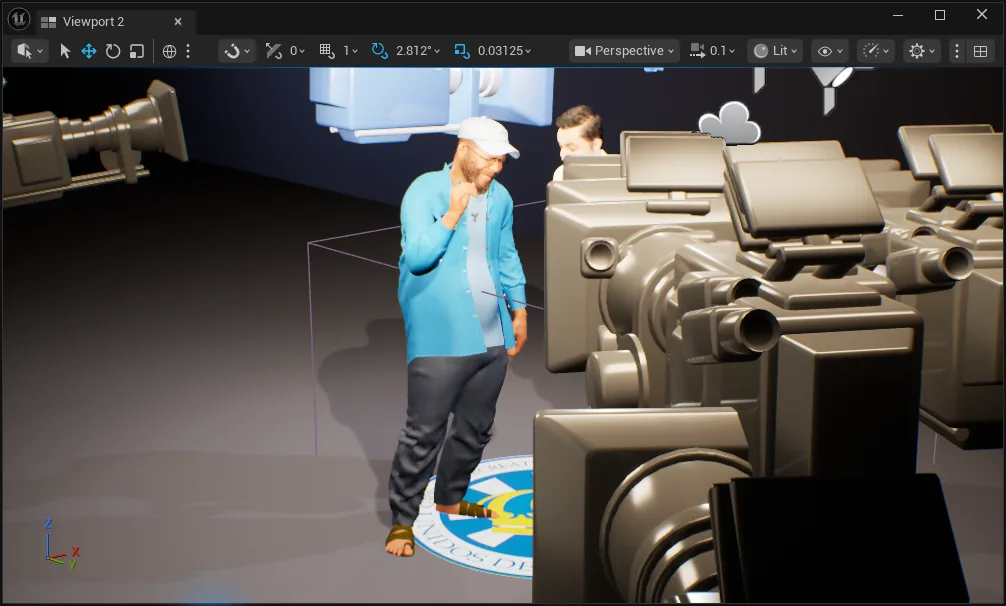Toggle world/local coordinate space globe

point(169,51)
